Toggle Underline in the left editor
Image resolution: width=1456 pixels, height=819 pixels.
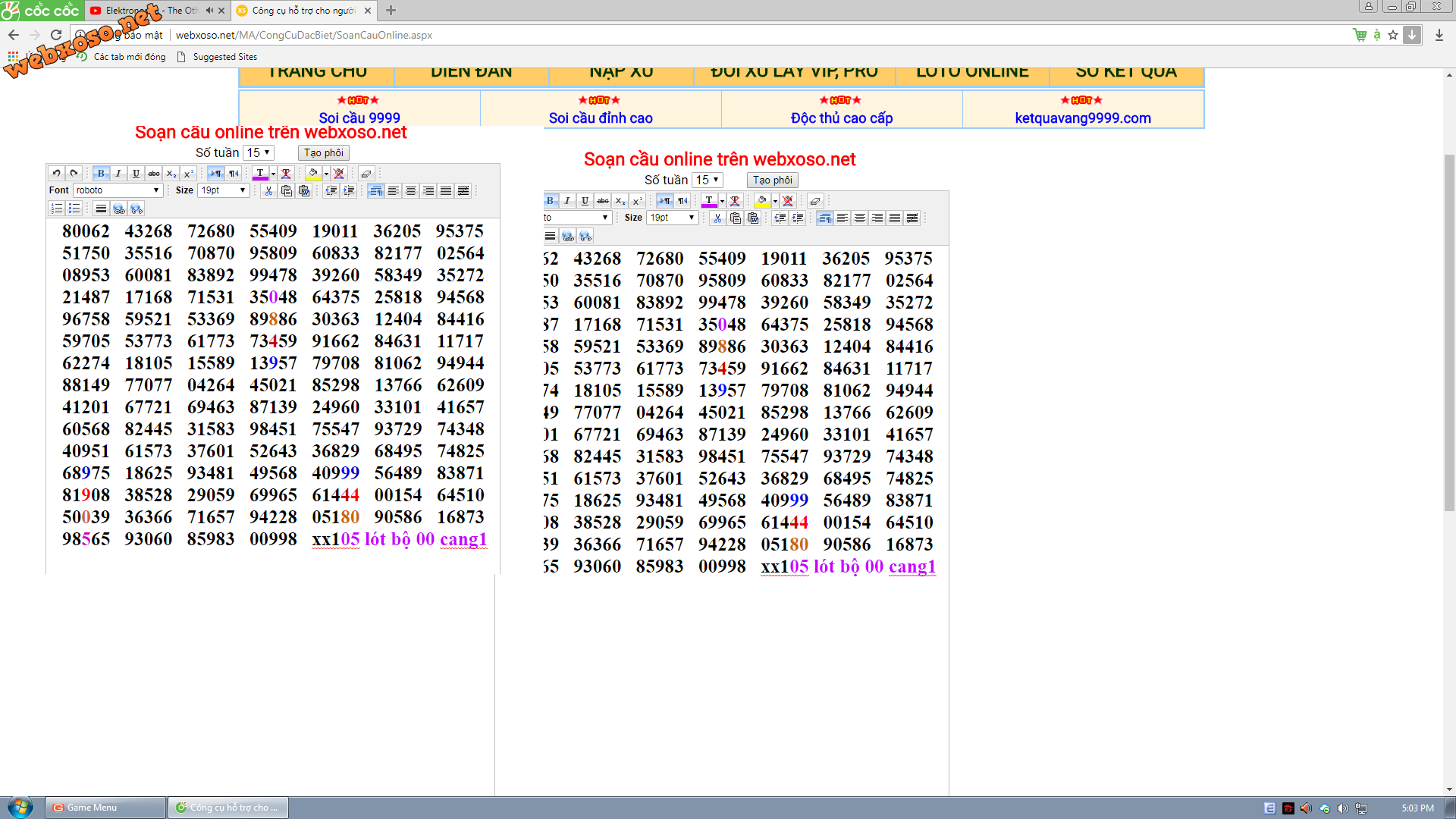(136, 174)
